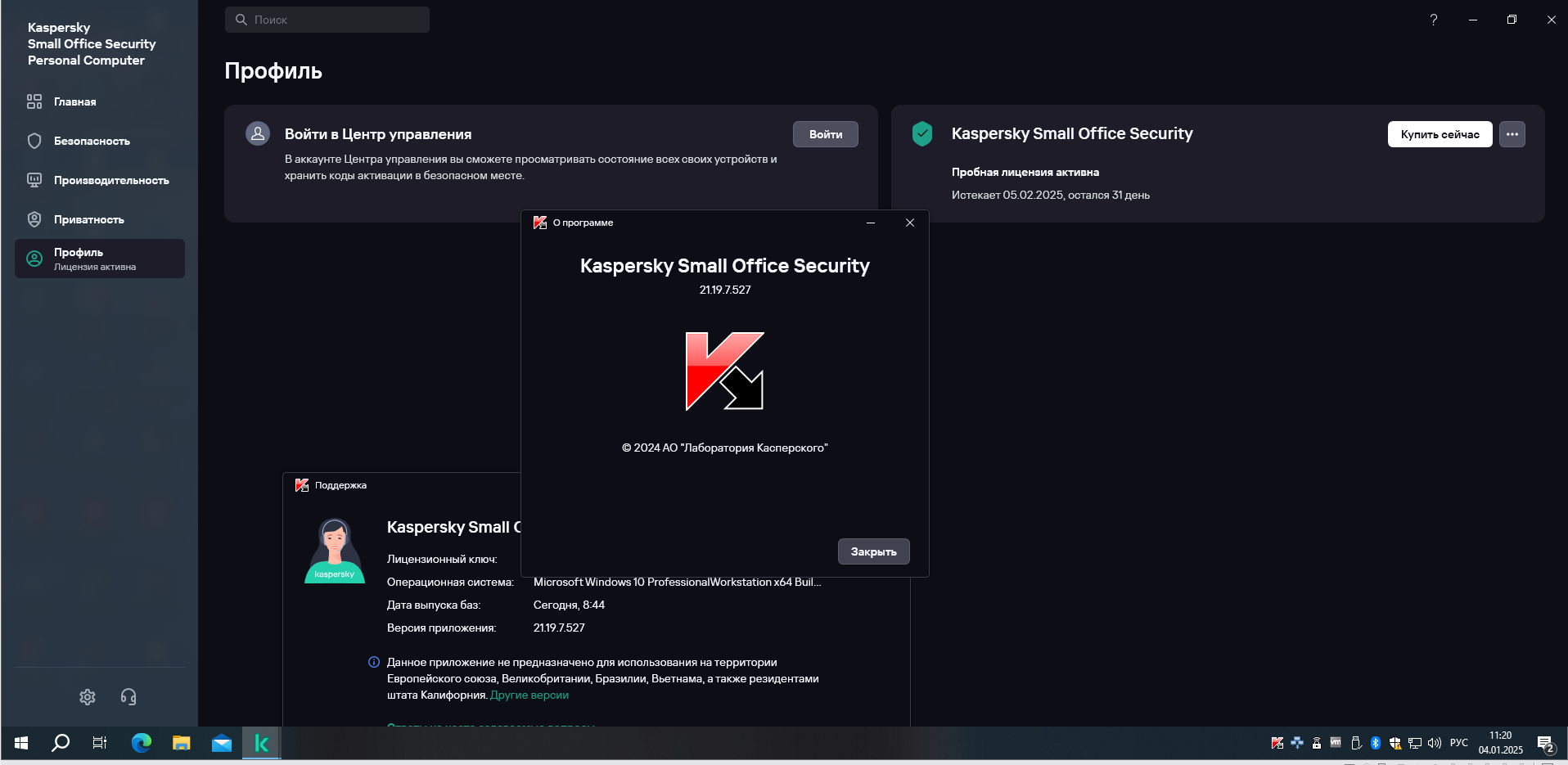Click the Версия приложения 21.19.7.527 value in Поддержка

[x=559, y=628]
